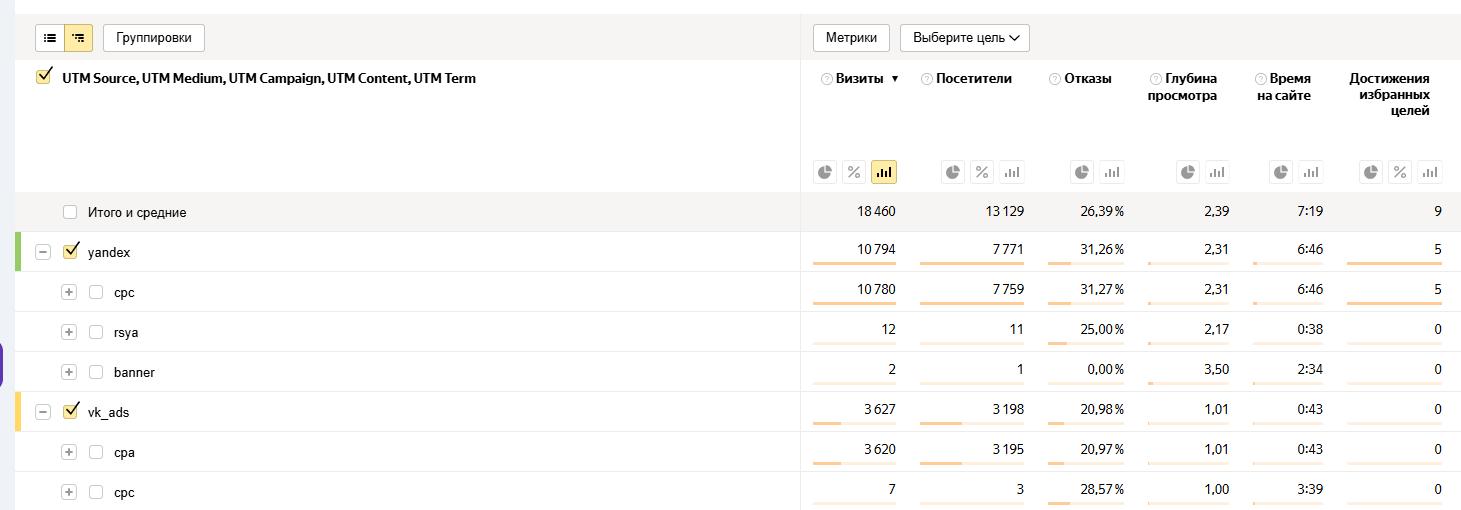Open the Выберите цель dropdown

click(964, 38)
